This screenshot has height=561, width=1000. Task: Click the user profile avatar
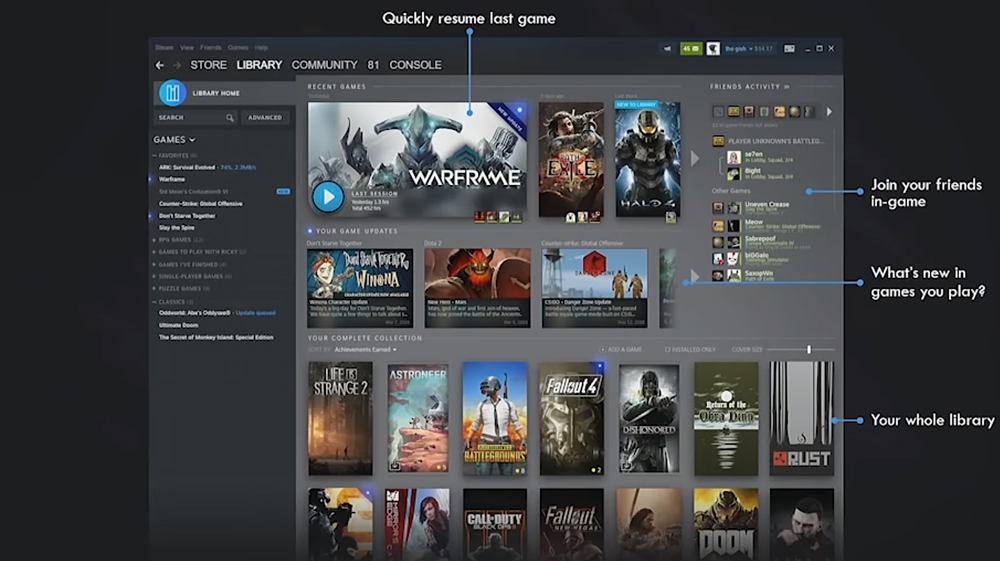pos(713,48)
